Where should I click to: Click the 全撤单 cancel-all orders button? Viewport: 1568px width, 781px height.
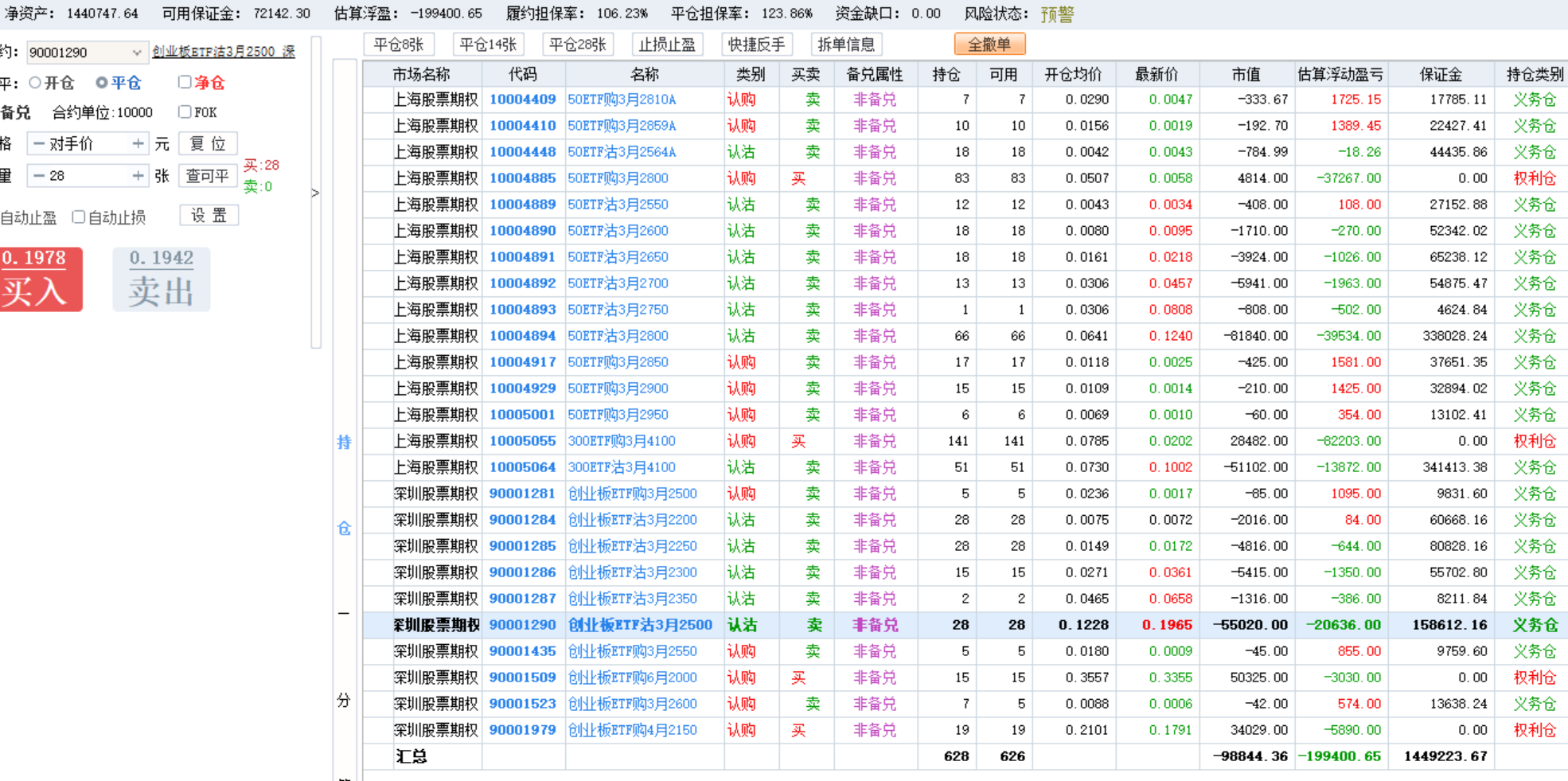(989, 45)
